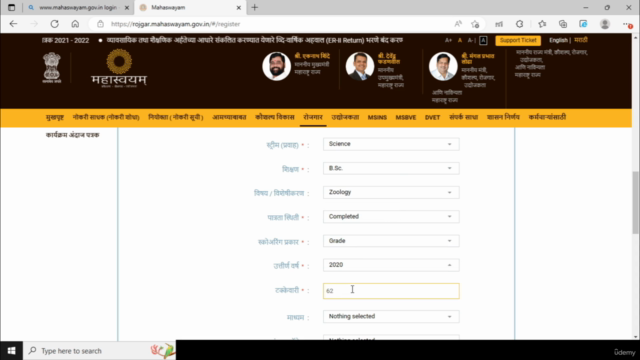640x360 pixels.
Task: Open browser settings and more menu
Action: pyautogui.click(x=627, y=24)
